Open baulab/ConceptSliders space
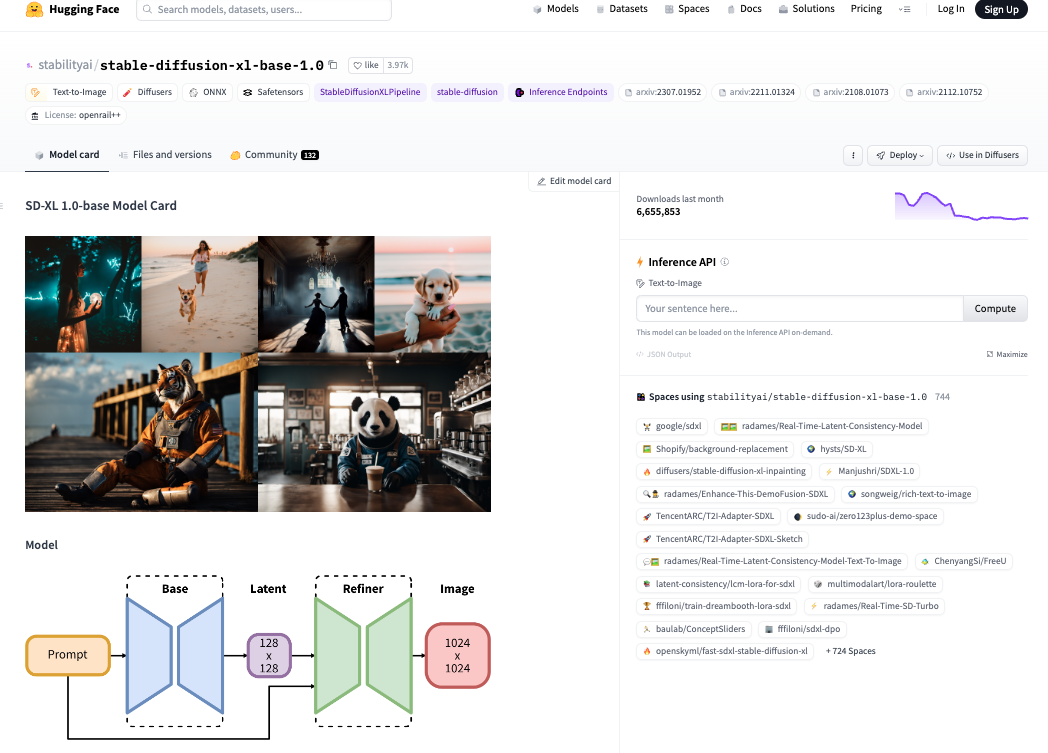Image resolution: width=1048 pixels, height=753 pixels. coord(694,629)
